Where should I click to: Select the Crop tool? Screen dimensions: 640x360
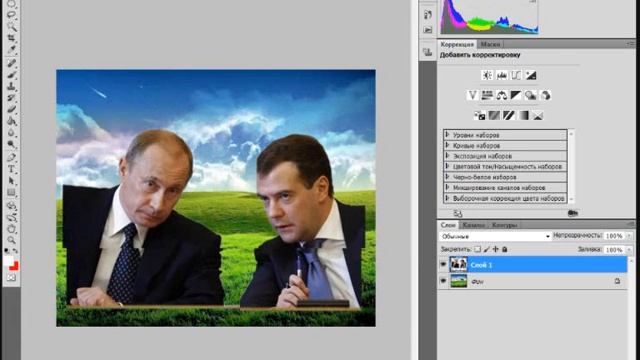(x=12, y=38)
